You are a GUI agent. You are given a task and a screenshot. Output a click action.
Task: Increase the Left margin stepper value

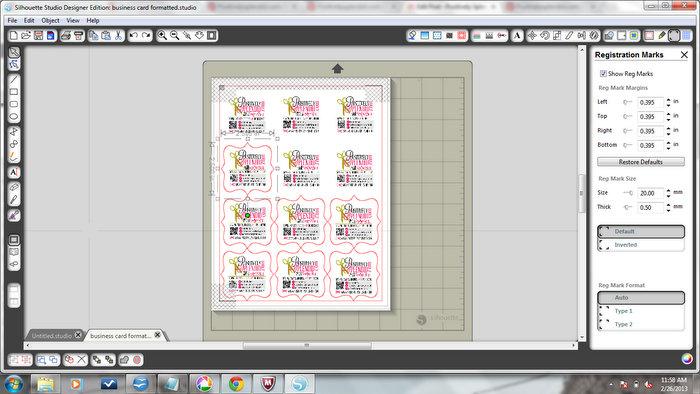click(x=668, y=100)
